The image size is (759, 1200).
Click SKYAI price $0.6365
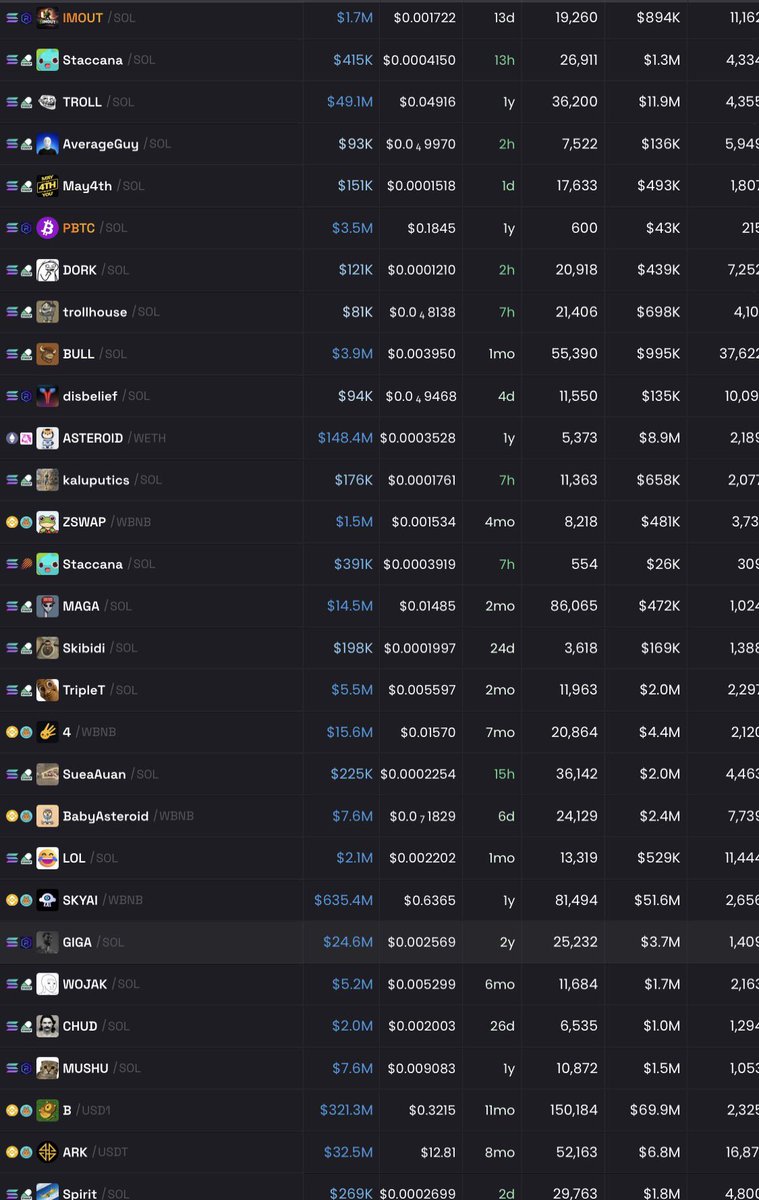[430, 900]
